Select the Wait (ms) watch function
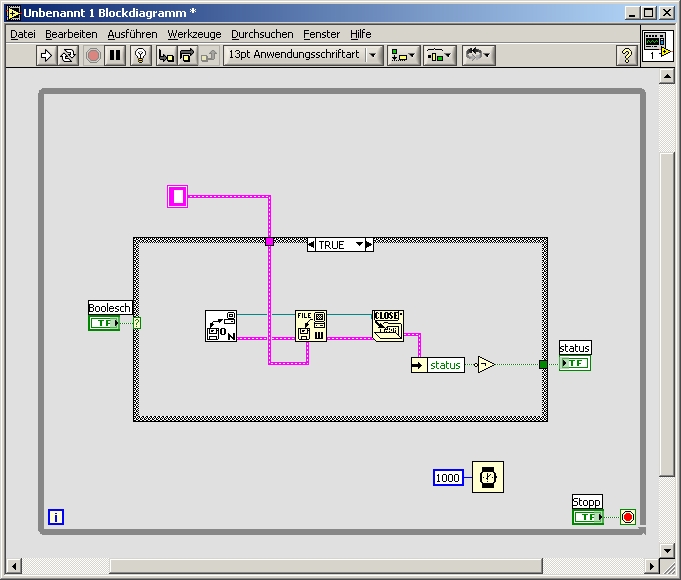 pyautogui.click(x=488, y=477)
